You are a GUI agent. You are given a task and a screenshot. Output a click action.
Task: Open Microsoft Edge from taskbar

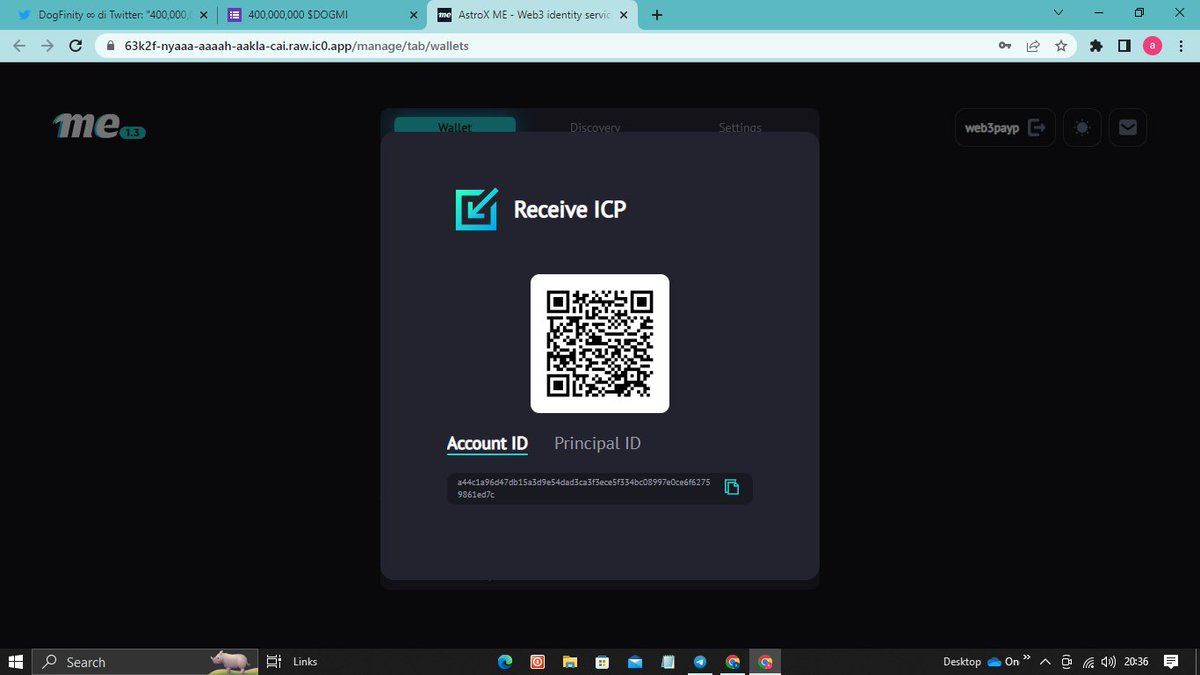(x=505, y=662)
